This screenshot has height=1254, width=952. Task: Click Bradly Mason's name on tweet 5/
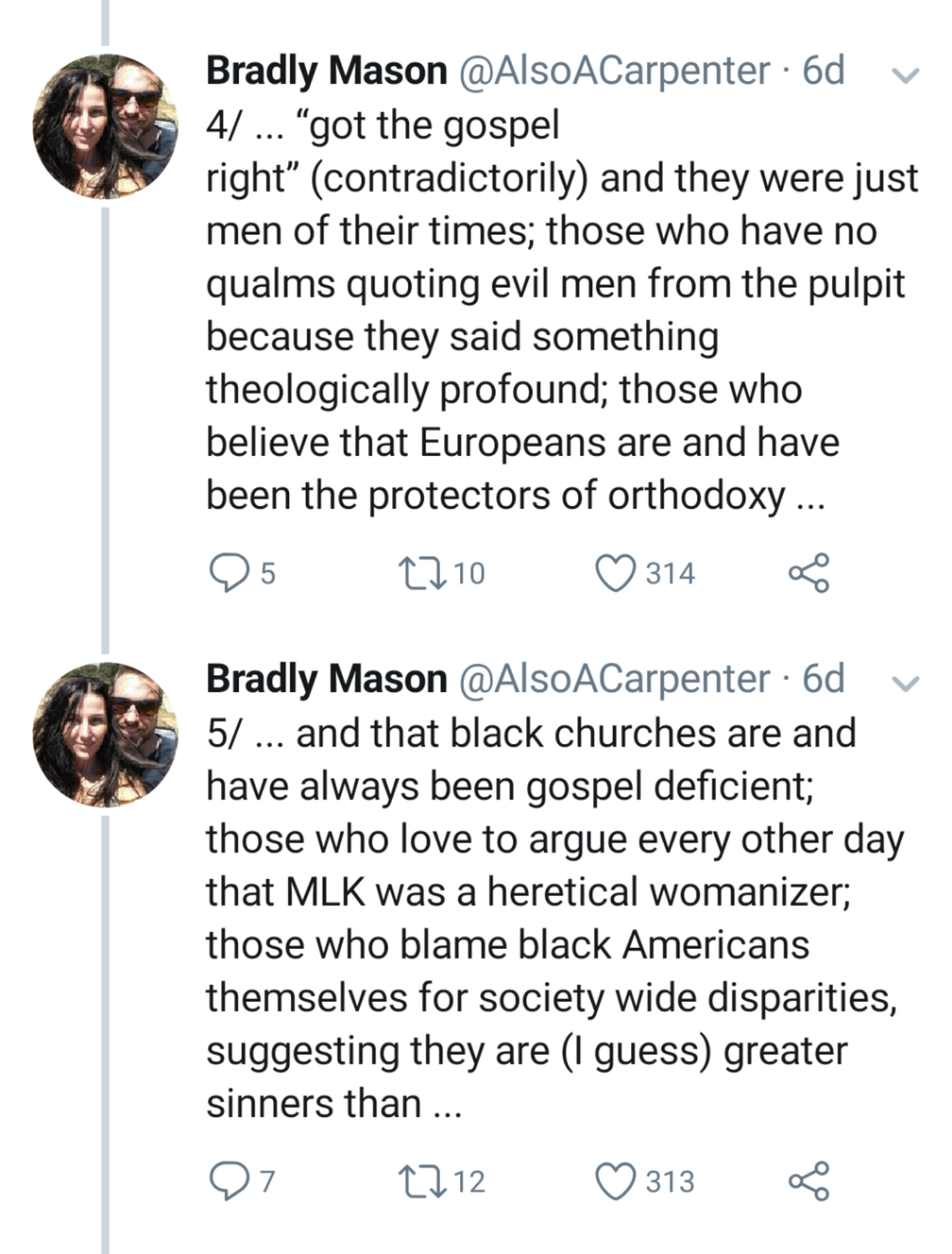(327, 679)
